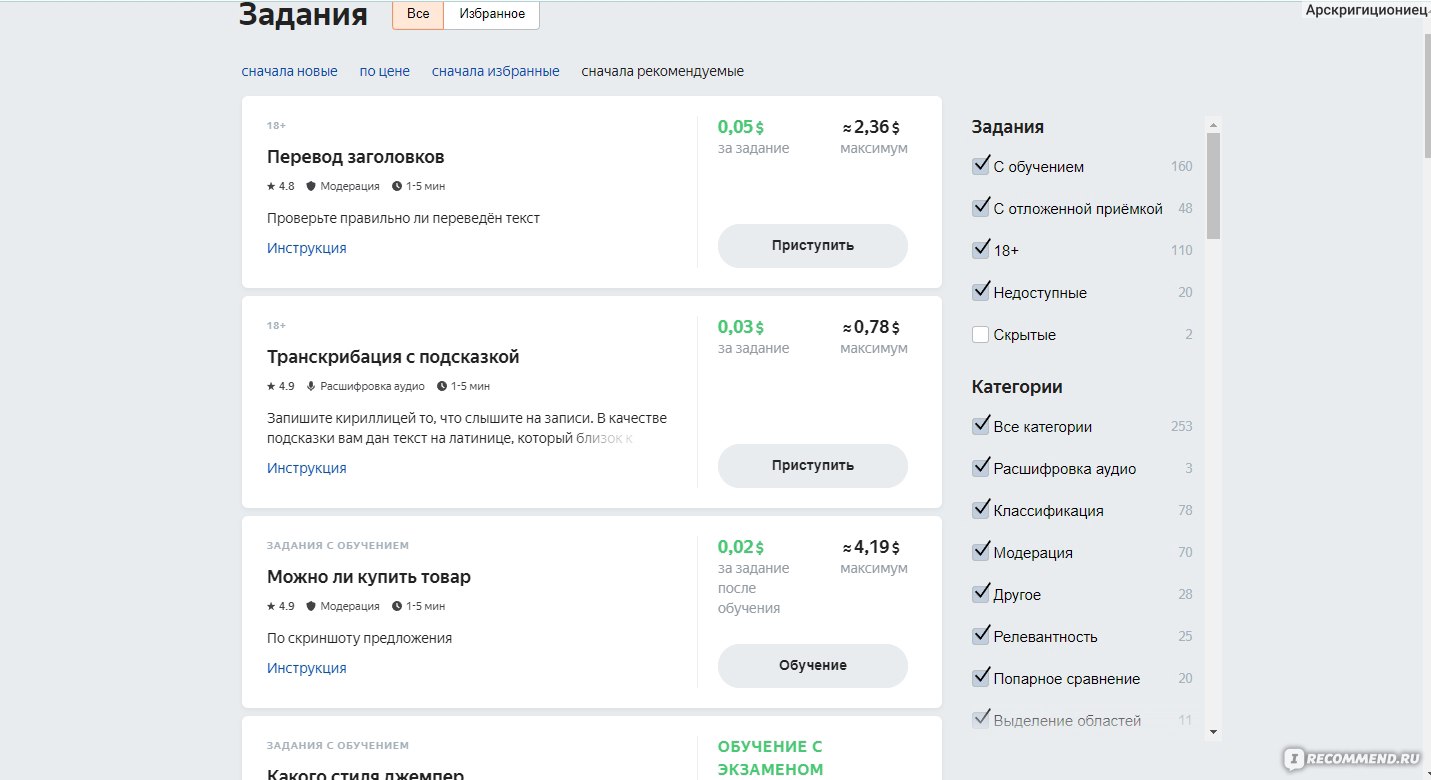Screen dimensions: 1431x780
Task: Click the filter panel scroll-up arrow
Action: pos(1214,125)
